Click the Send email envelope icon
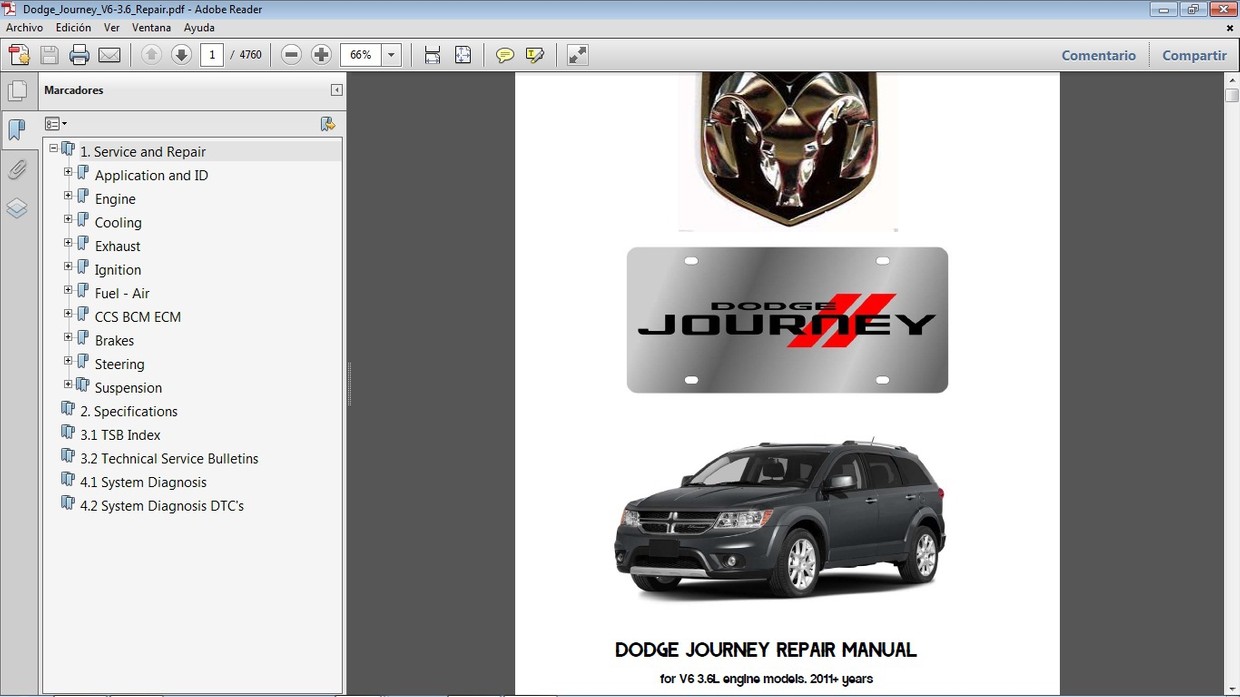Image resolution: width=1240 pixels, height=697 pixels. (109, 55)
